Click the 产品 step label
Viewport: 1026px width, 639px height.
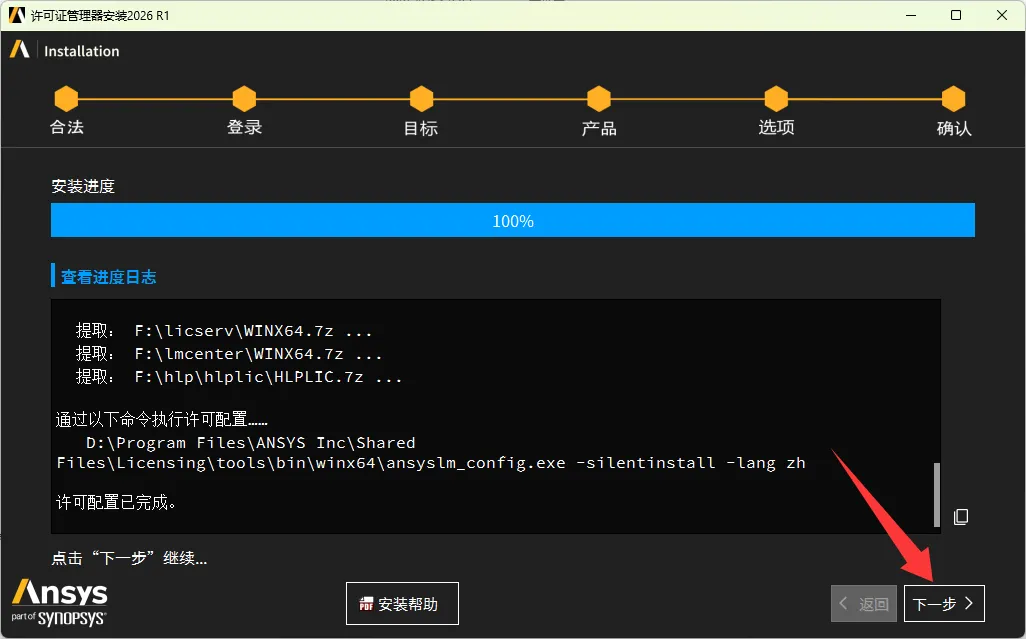coord(599,128)
